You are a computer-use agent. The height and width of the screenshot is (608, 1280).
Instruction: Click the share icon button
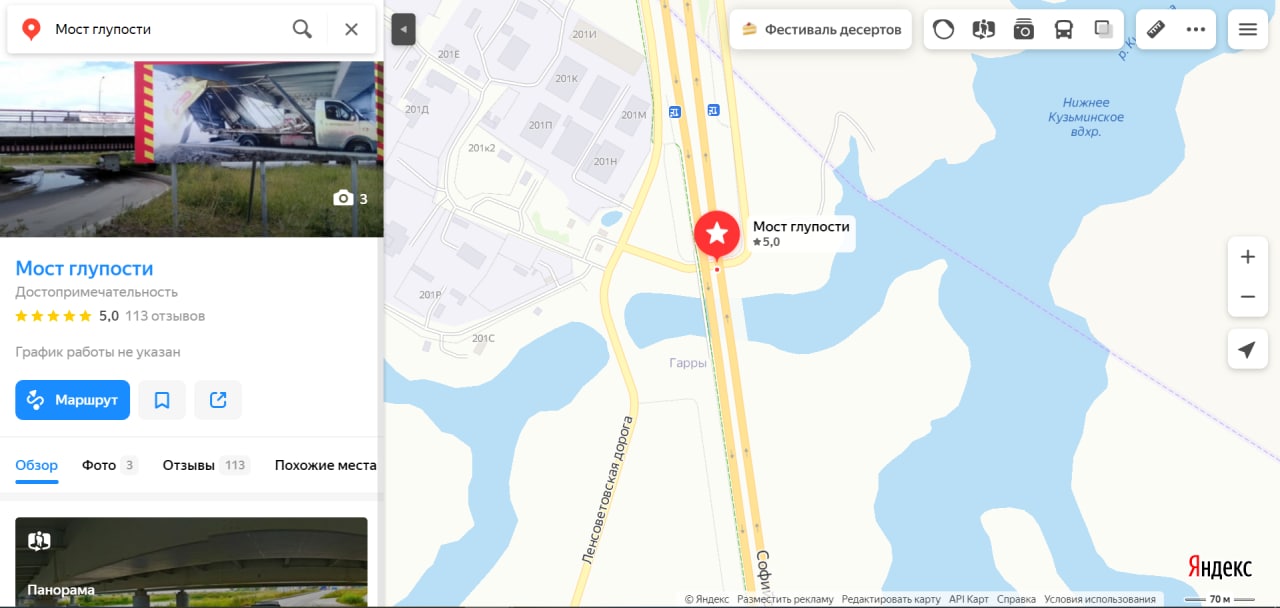(x=218, y=400)
